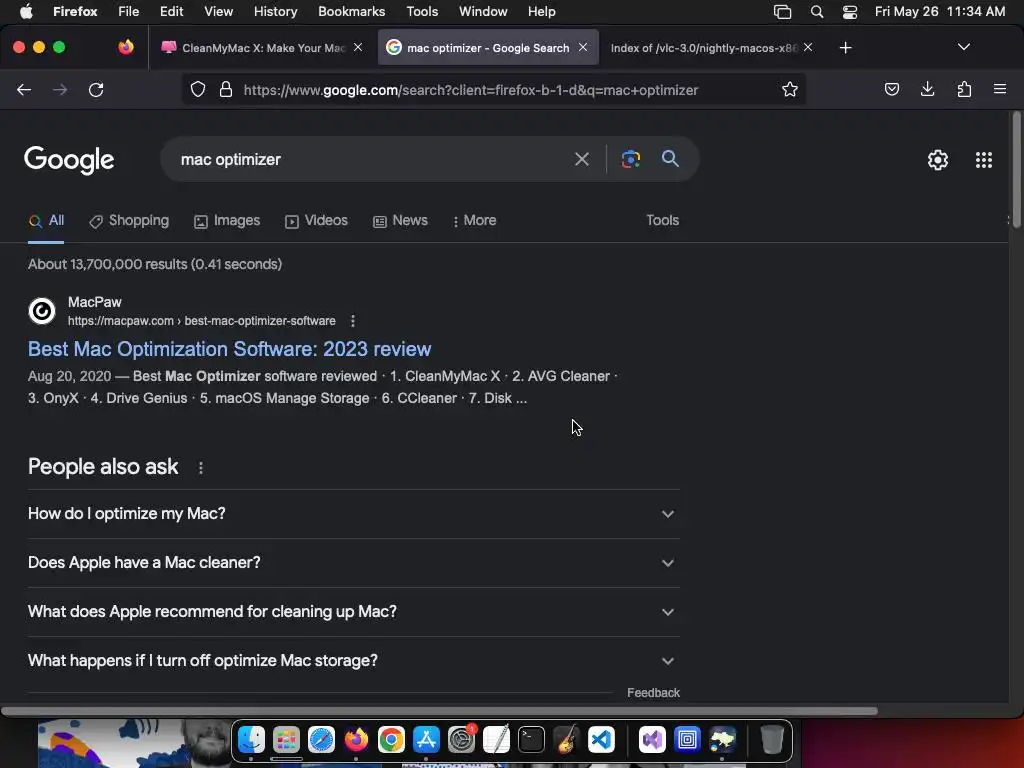Launch Safari from the Dock
The image size is (1024, 768).
click(321, 739)
